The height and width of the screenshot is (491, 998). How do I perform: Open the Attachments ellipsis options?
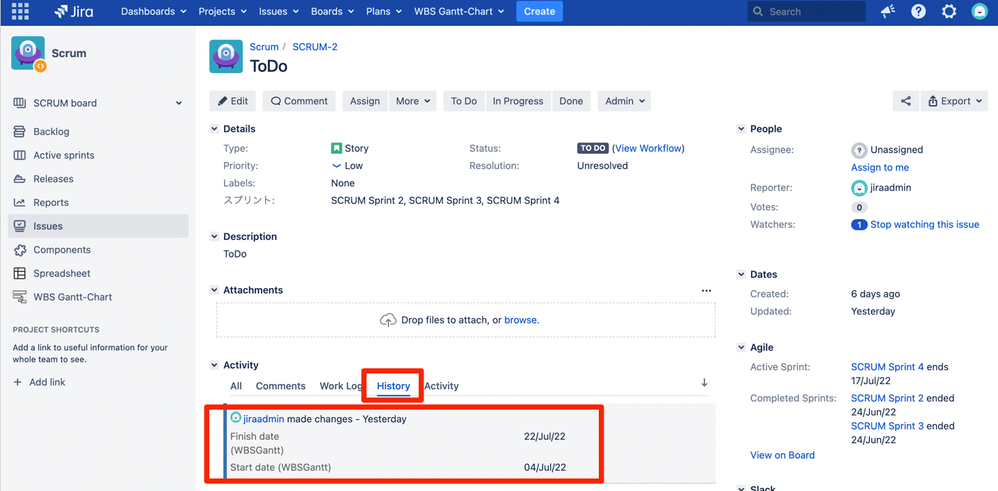pyautogui.click(x=706, y=290)
